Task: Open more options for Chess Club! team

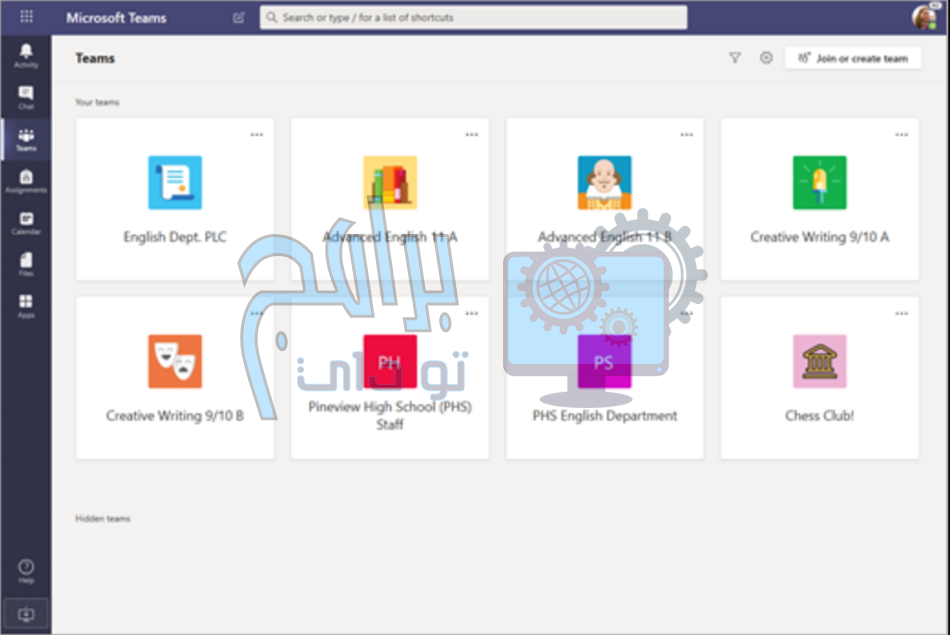Action: (x=902, y=313)
